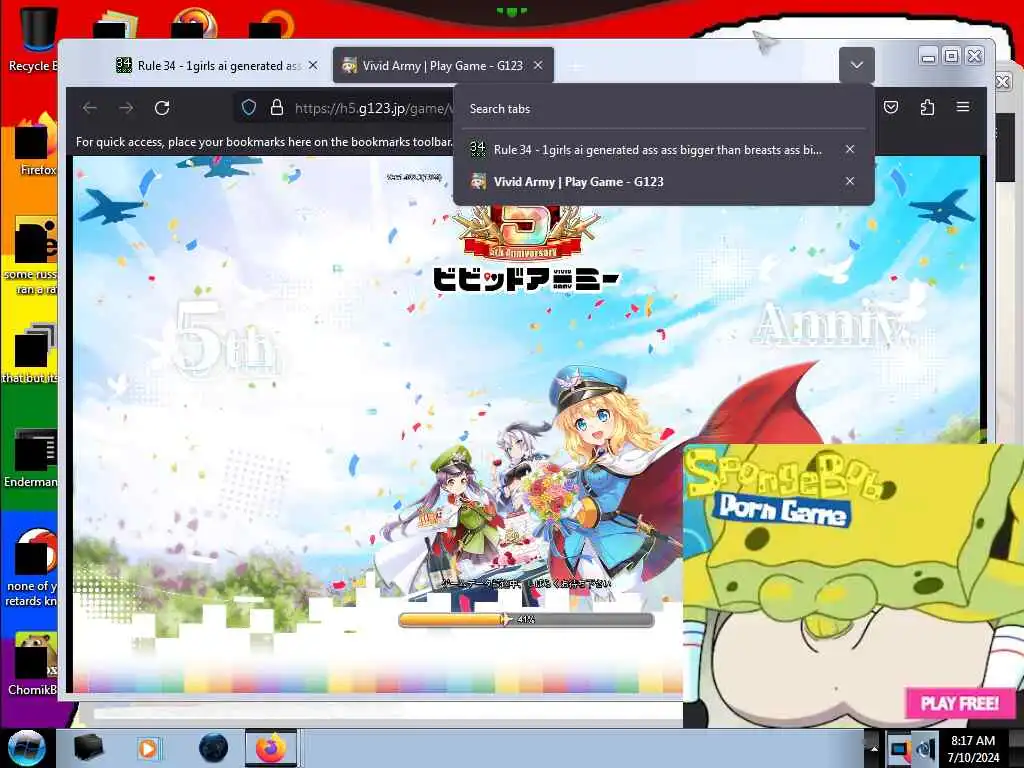The width and height of the screenshot is (1024, 768).
Task: Open the network tray icon
Action: coord(899,748)
